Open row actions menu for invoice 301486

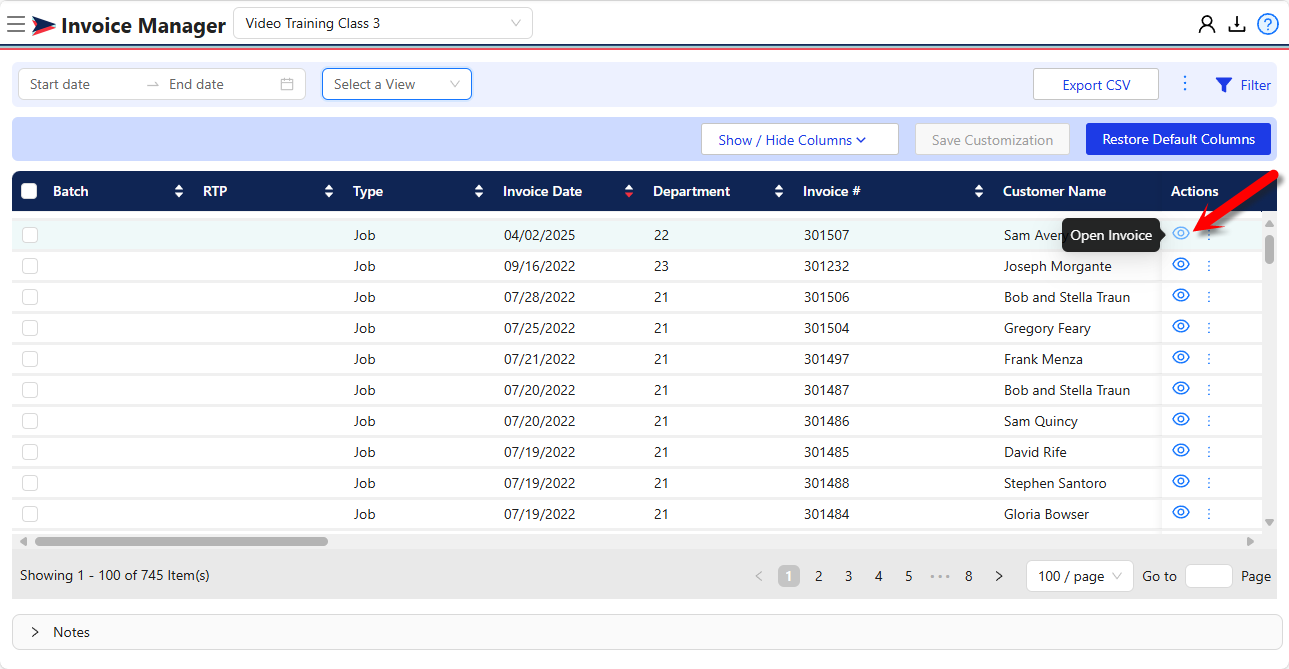pyautogui.click(x=1209, y=421)
